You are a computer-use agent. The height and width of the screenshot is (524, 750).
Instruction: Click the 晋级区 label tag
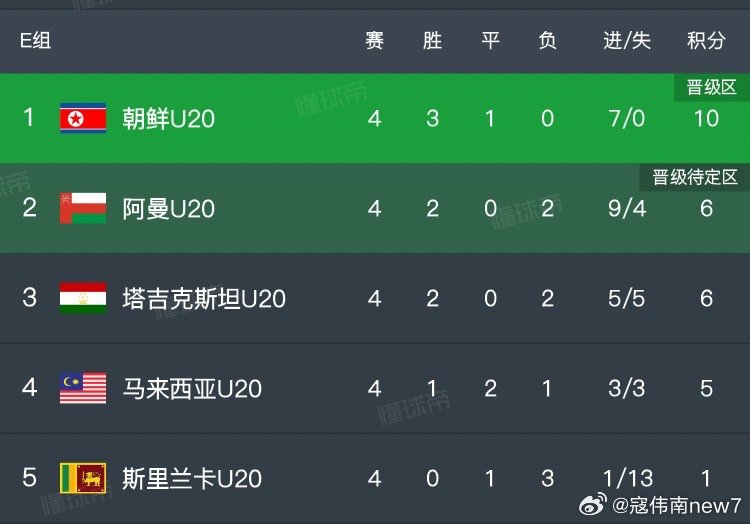[x=712, y=87]
